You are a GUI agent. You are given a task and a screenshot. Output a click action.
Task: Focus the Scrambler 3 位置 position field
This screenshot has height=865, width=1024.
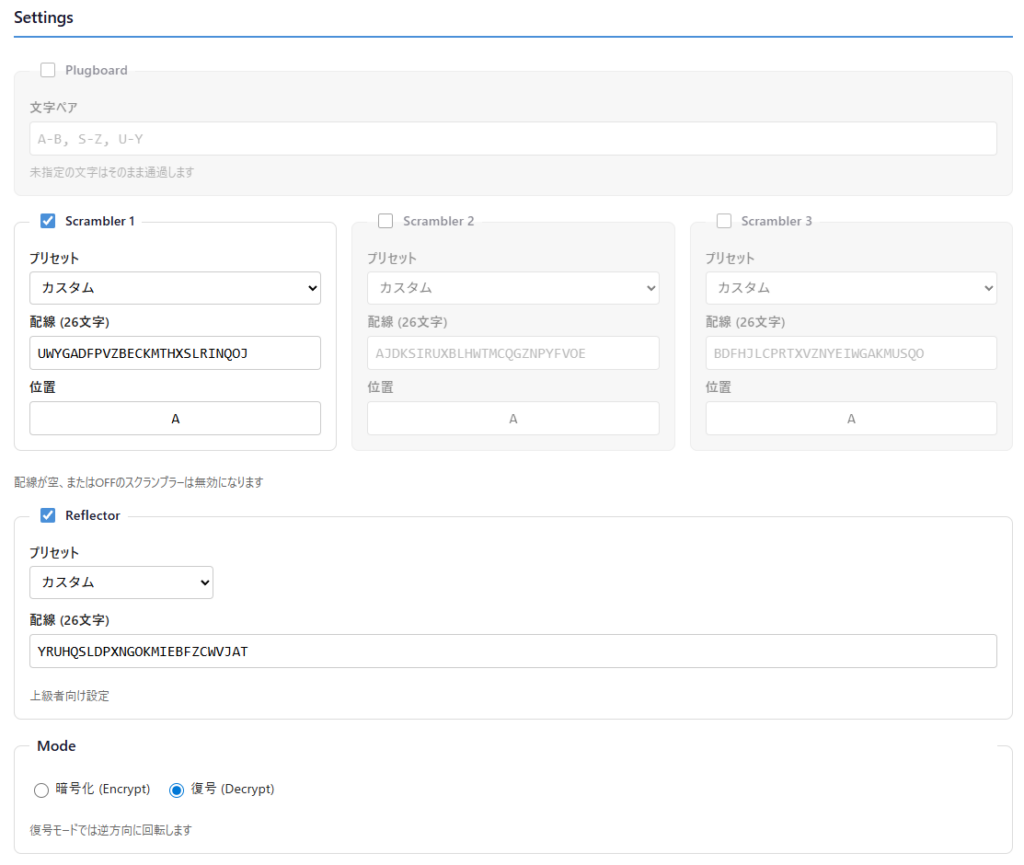pyautogui.click(x=851, y=419)
